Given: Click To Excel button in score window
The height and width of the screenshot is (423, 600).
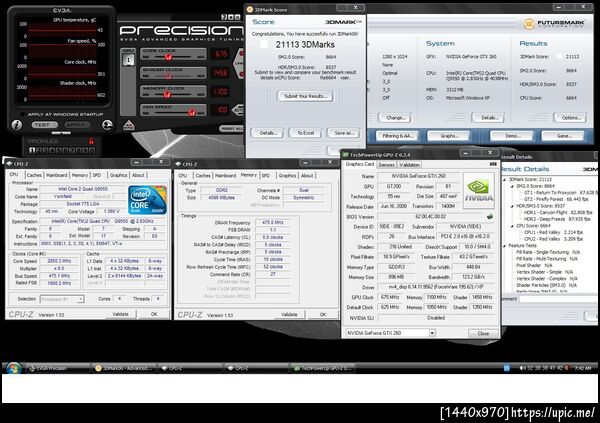Looking at the screenshot, I should click(305, 133).
